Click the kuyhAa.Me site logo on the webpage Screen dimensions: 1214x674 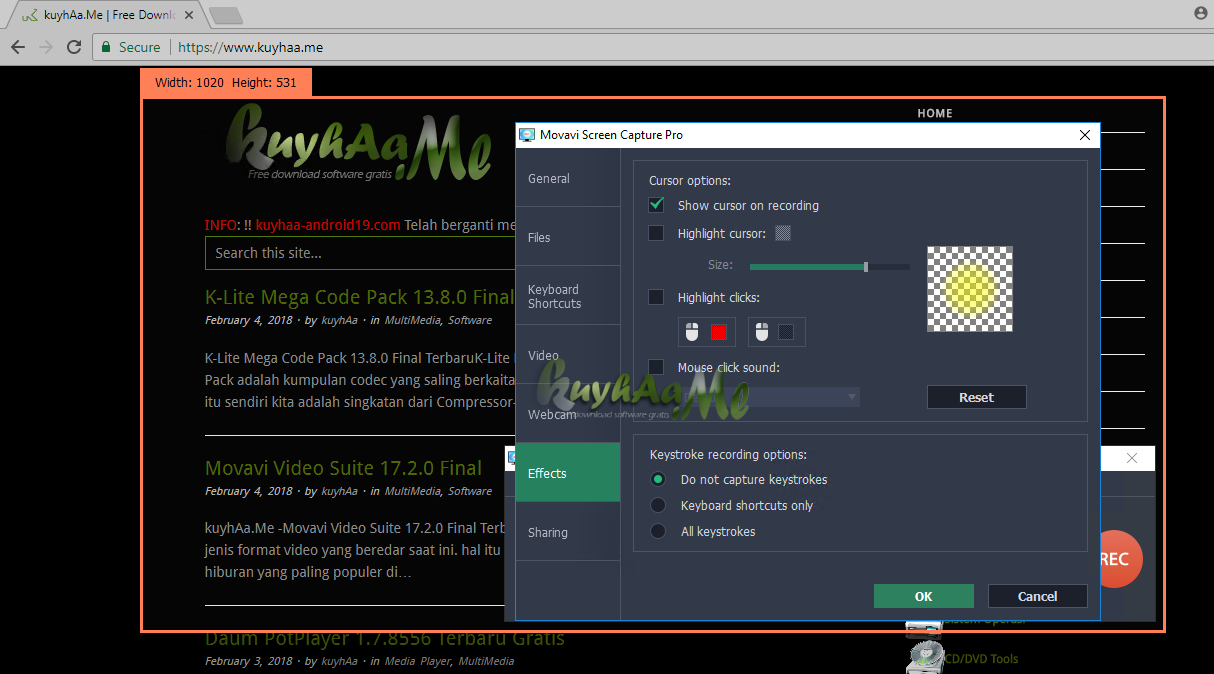357,143
